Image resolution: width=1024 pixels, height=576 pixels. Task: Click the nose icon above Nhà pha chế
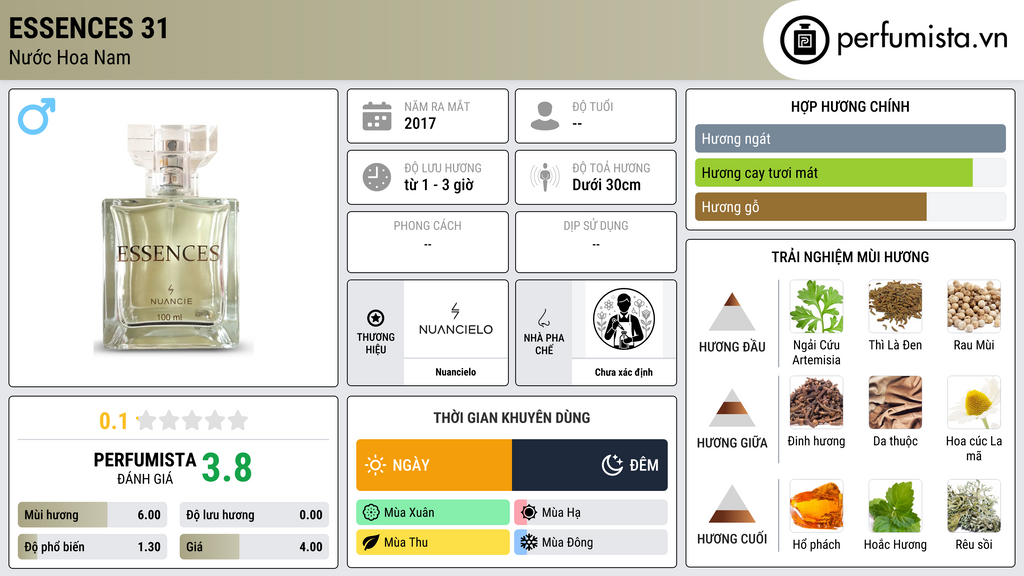(543, 318)
